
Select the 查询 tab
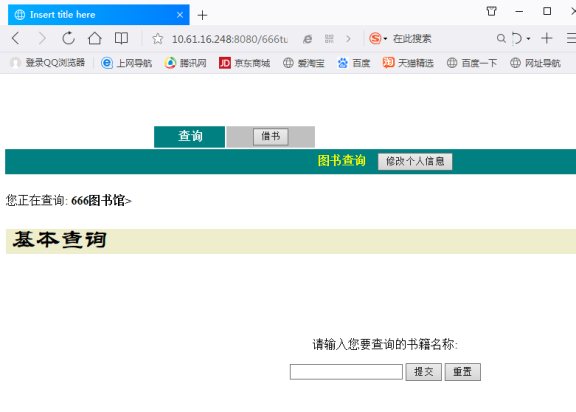click(190, 137)
